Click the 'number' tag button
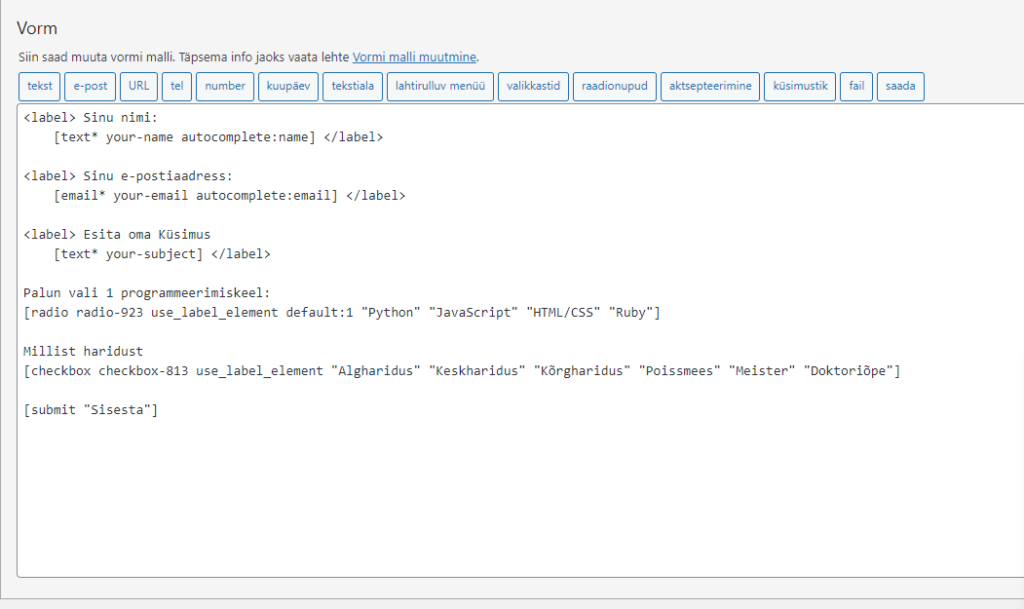The height and width of the screenshot is (609, 1024). click(225, 86)
